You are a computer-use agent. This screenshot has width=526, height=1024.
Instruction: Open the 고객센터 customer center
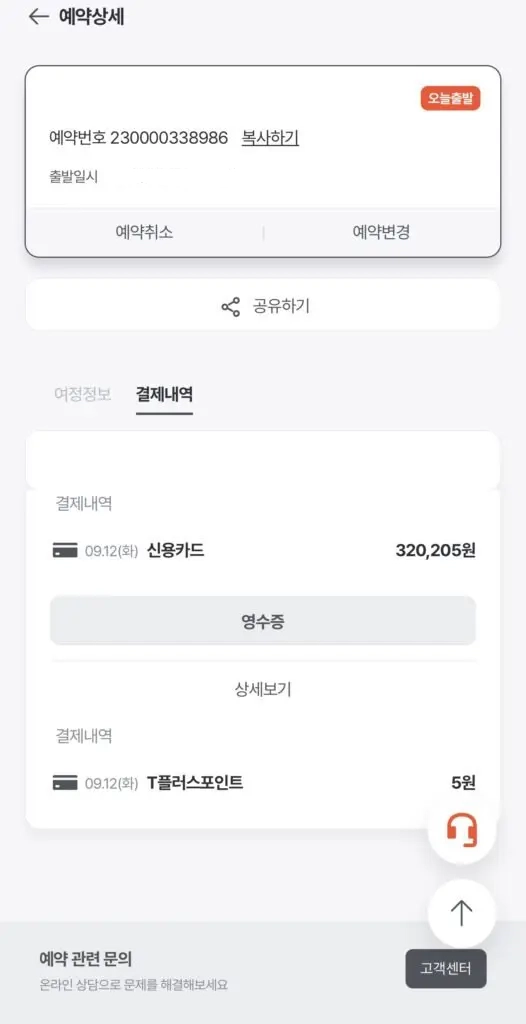[446, 968]
